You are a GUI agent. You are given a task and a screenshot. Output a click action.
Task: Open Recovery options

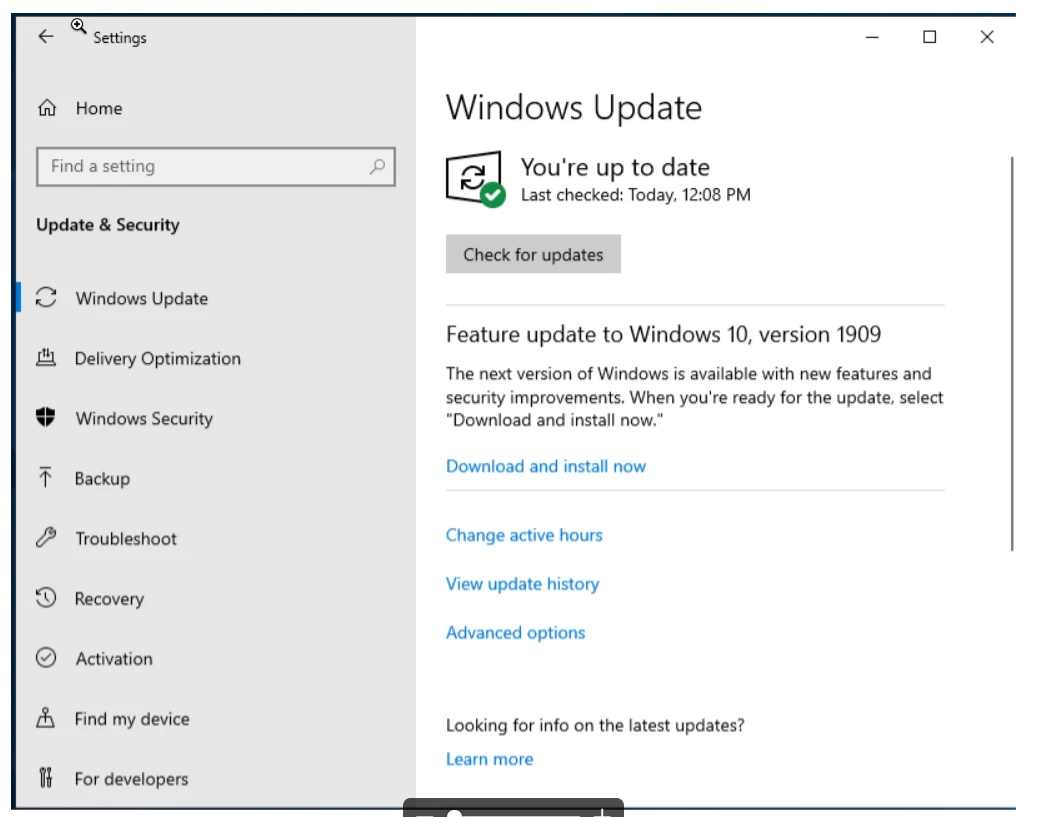(x=109, y=599)
